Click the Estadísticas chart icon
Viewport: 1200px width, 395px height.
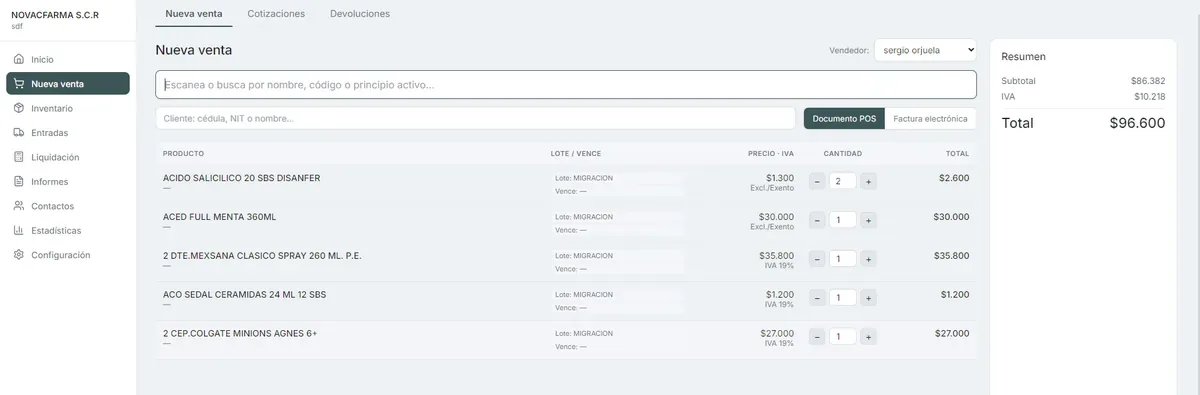(19, 230)
